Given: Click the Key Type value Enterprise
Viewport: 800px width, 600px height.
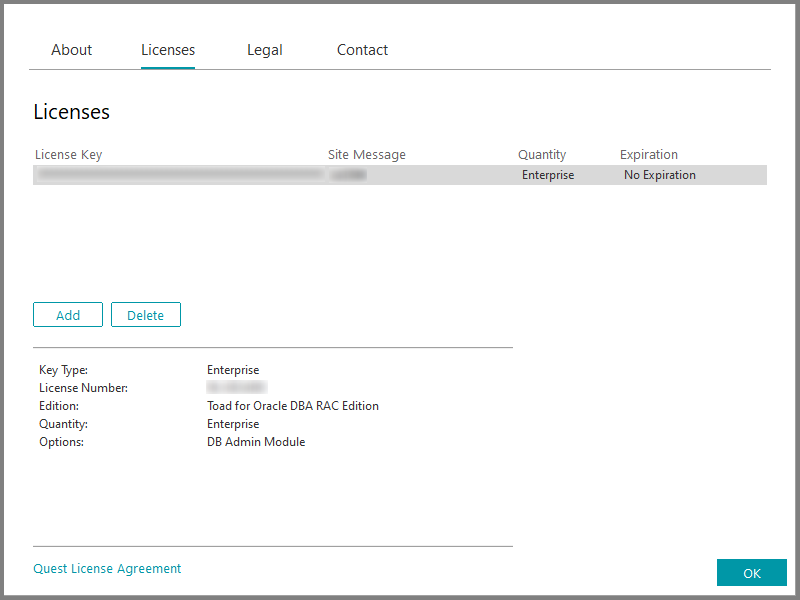Looking at the screenshot, I should pos(233,370).
